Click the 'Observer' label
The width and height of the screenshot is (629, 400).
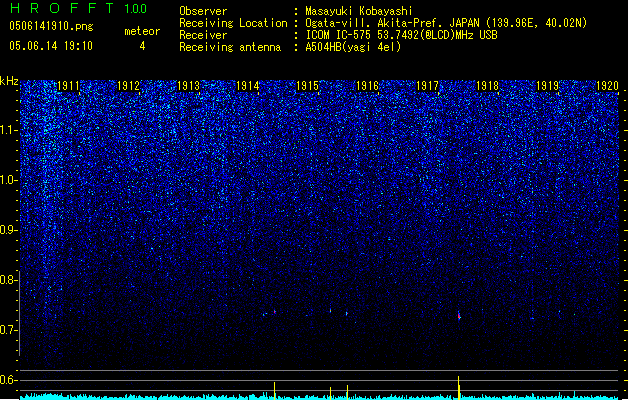tap(203, 11)
